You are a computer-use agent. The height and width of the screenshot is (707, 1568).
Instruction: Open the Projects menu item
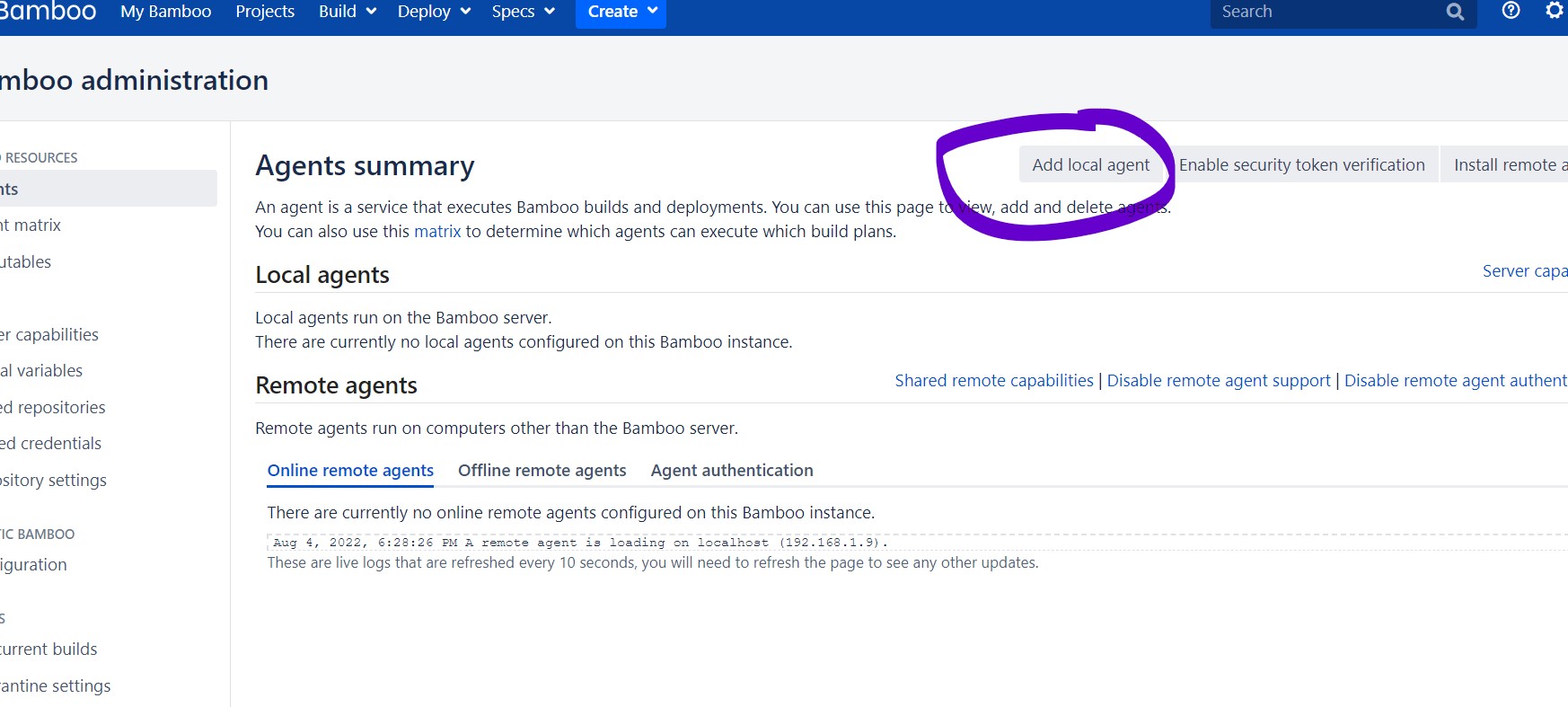[x=265, y=12]
